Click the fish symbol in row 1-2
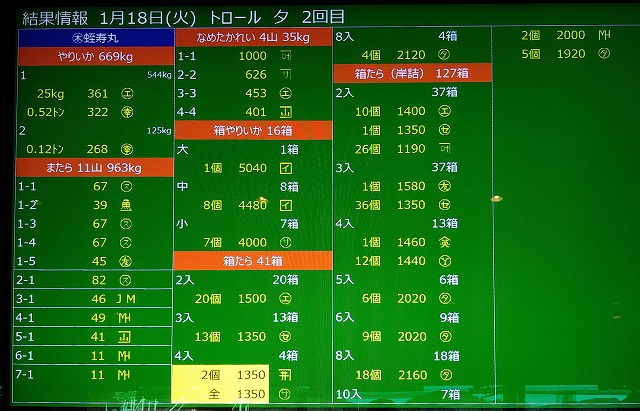Screen dimensions: 640x411 126,204
